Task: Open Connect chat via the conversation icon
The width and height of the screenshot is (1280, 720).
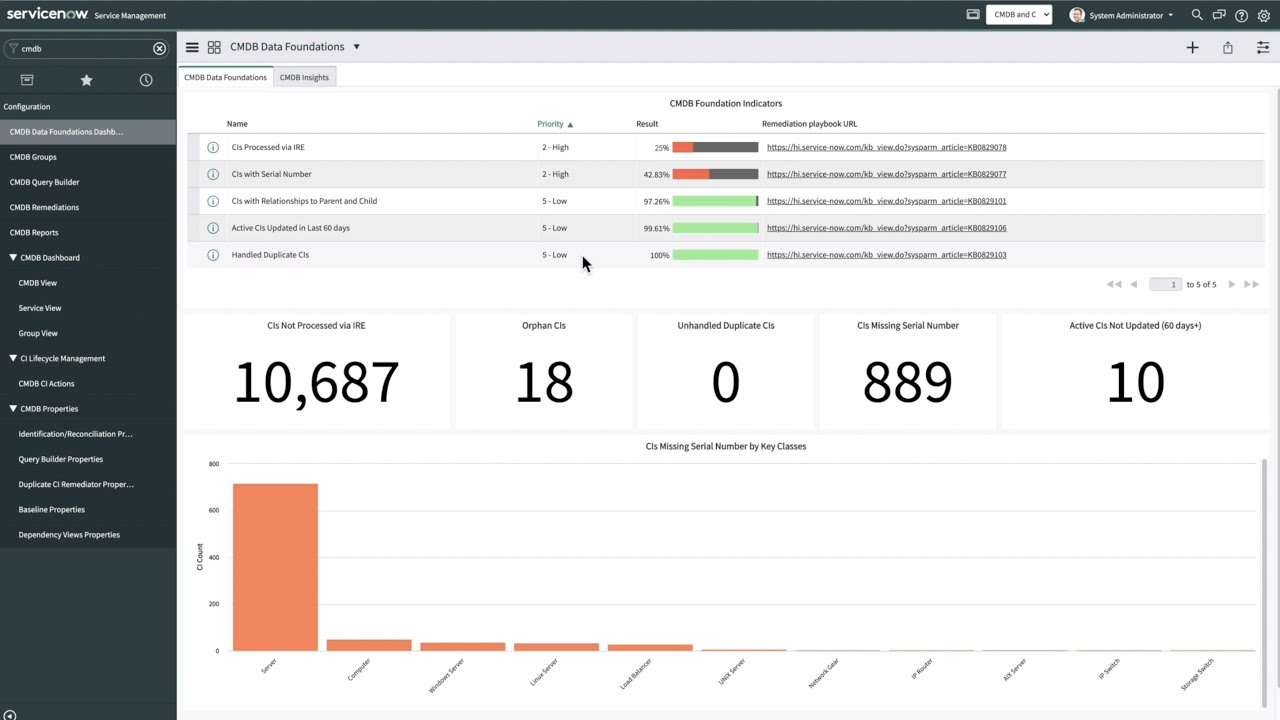Action: point(1219,15)
